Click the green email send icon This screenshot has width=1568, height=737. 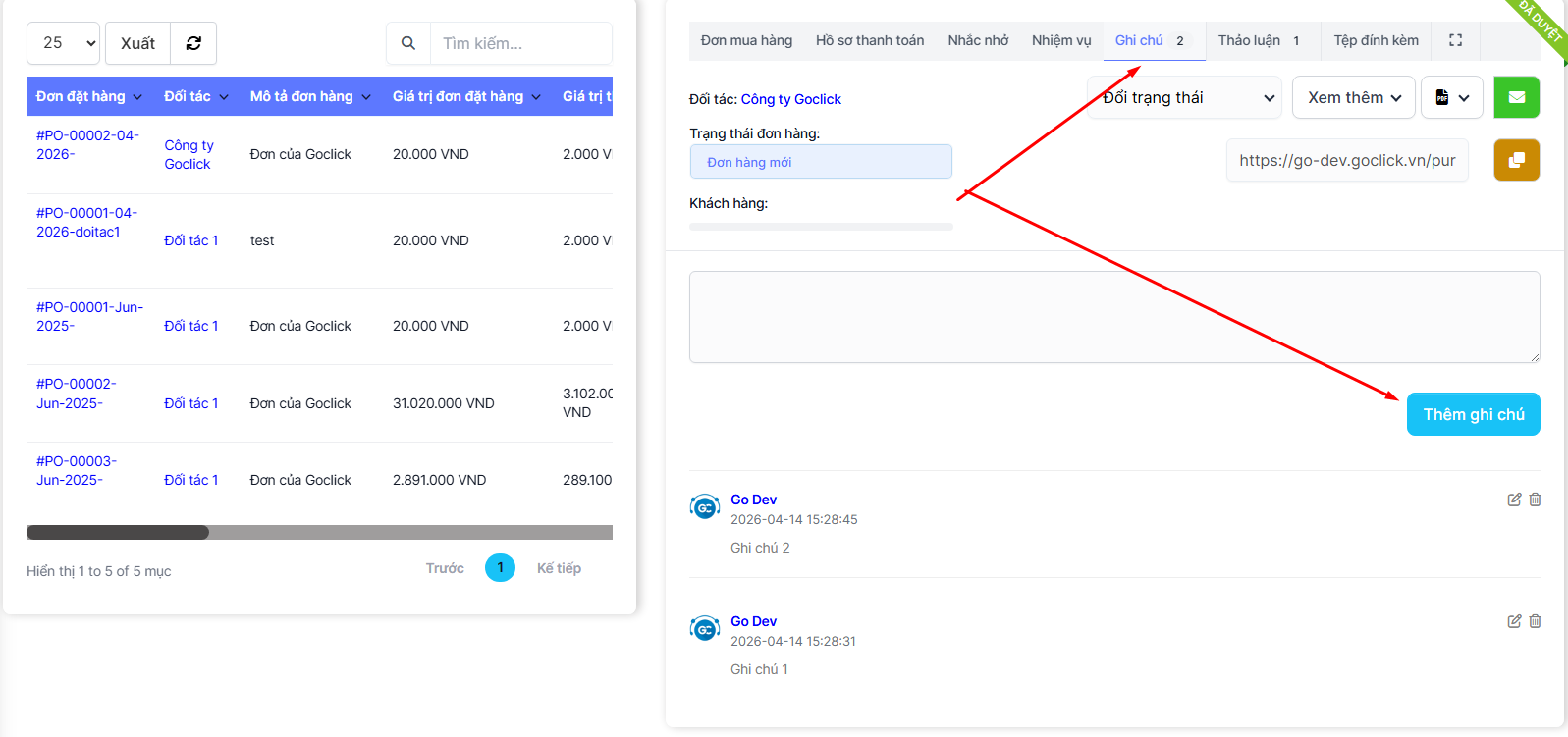pos(1516,97)
